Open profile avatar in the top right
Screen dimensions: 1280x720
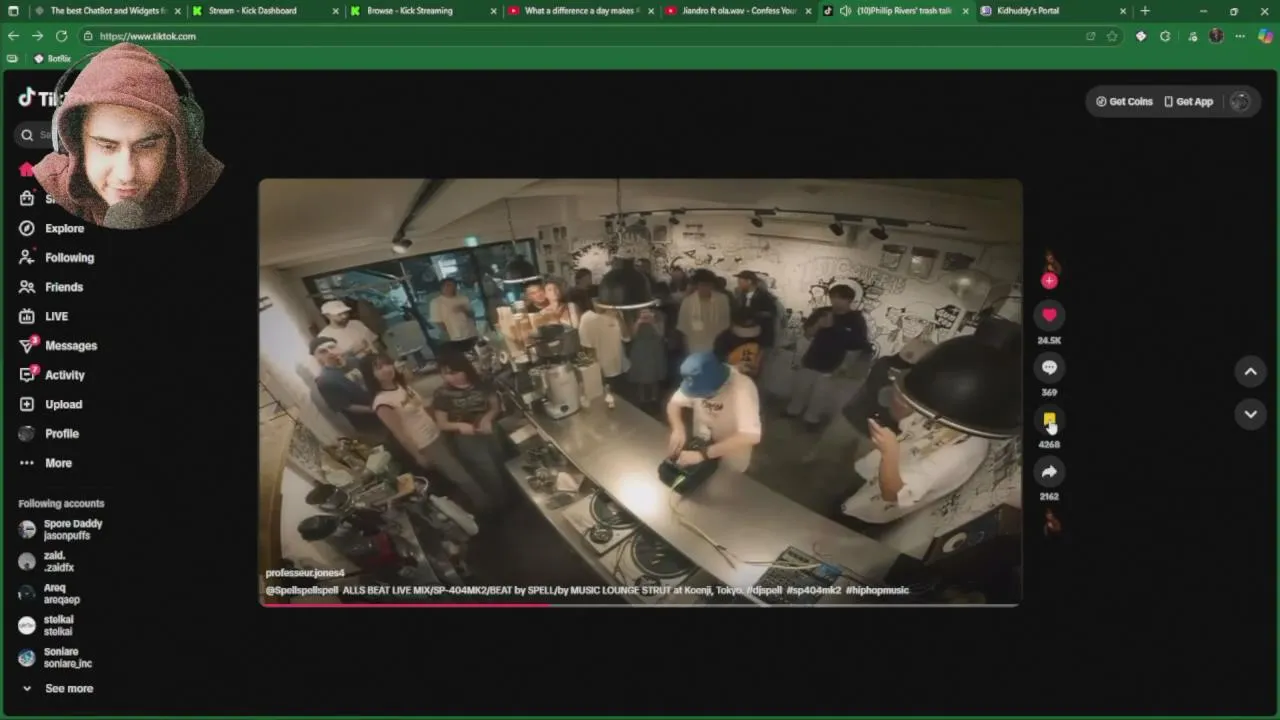(1240, 101)
